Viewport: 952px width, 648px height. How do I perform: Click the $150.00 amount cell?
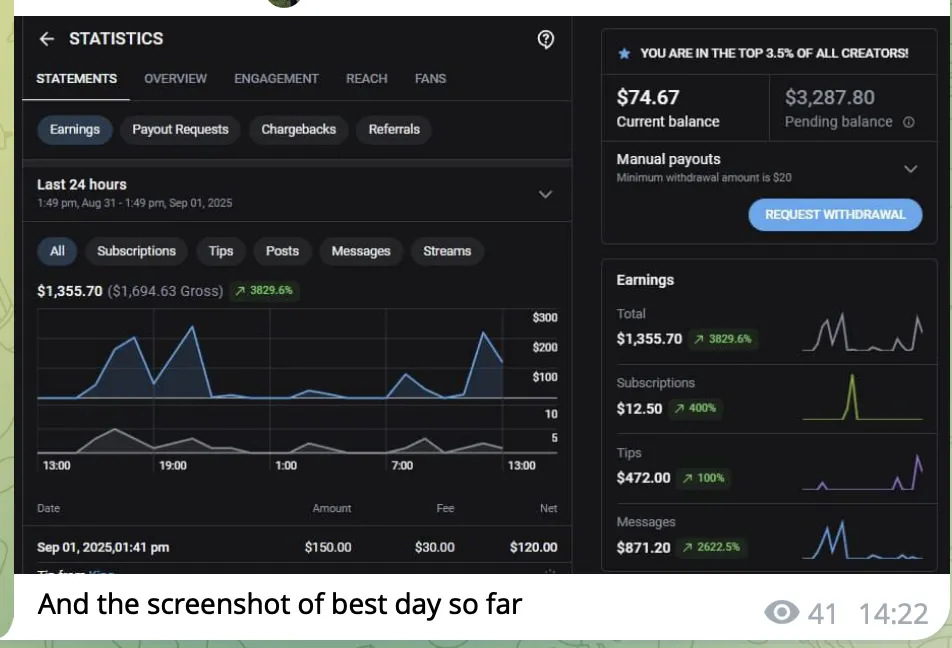328,547
